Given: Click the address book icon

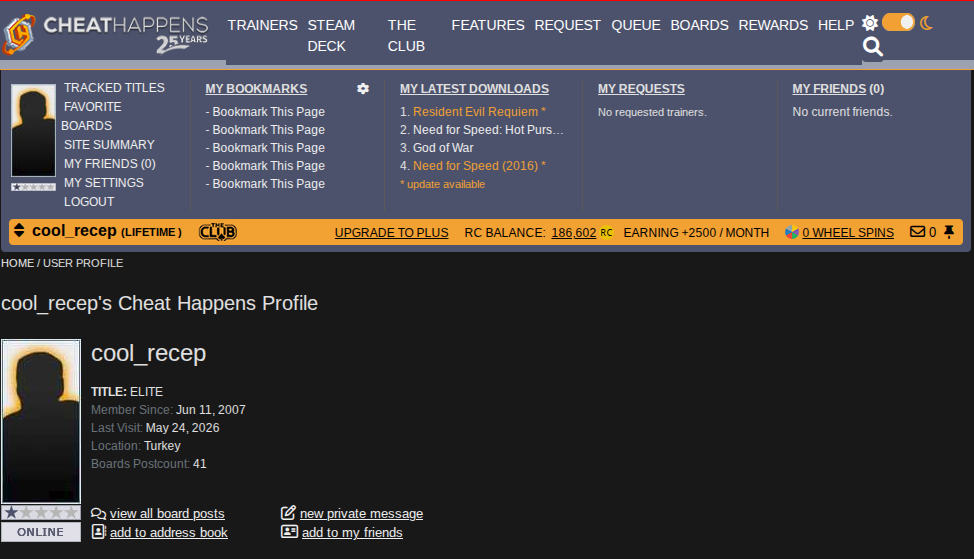Looking at the screenshot, I should coord(99,532).
